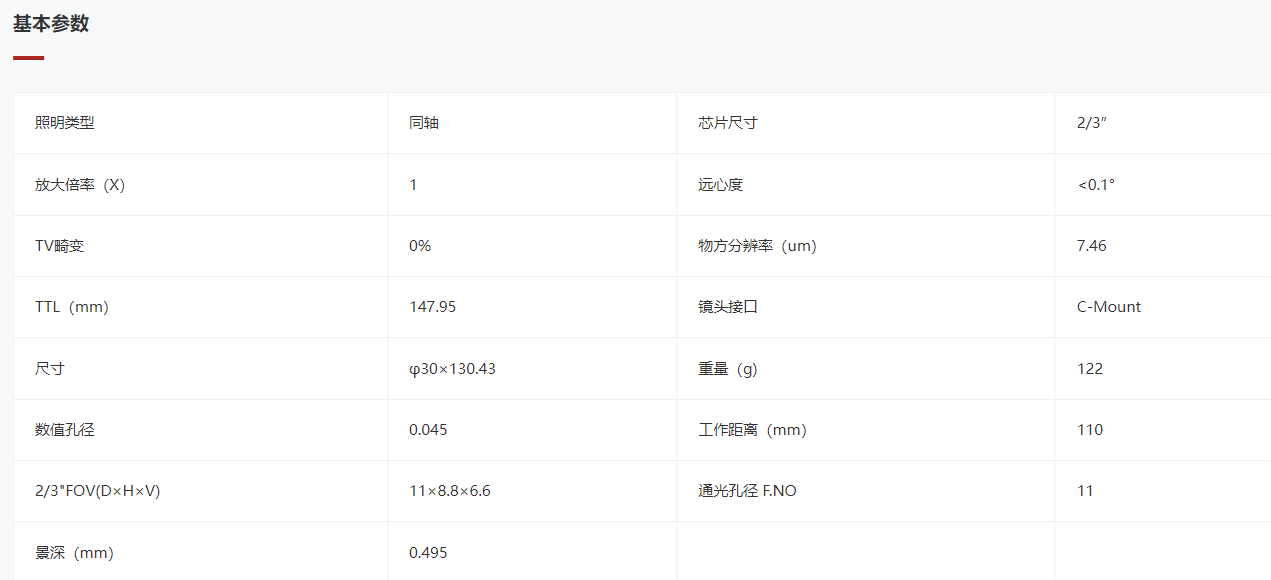Click the 0.045 aperture value

pos(429,430)
